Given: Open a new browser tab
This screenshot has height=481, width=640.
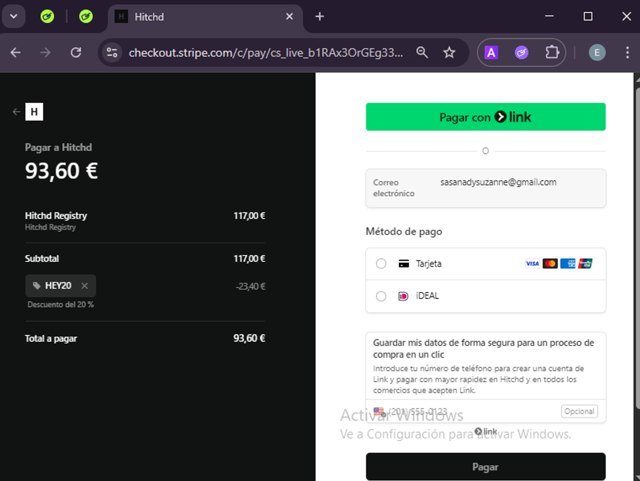Looking at the screenshot, I should click(320, 17).
